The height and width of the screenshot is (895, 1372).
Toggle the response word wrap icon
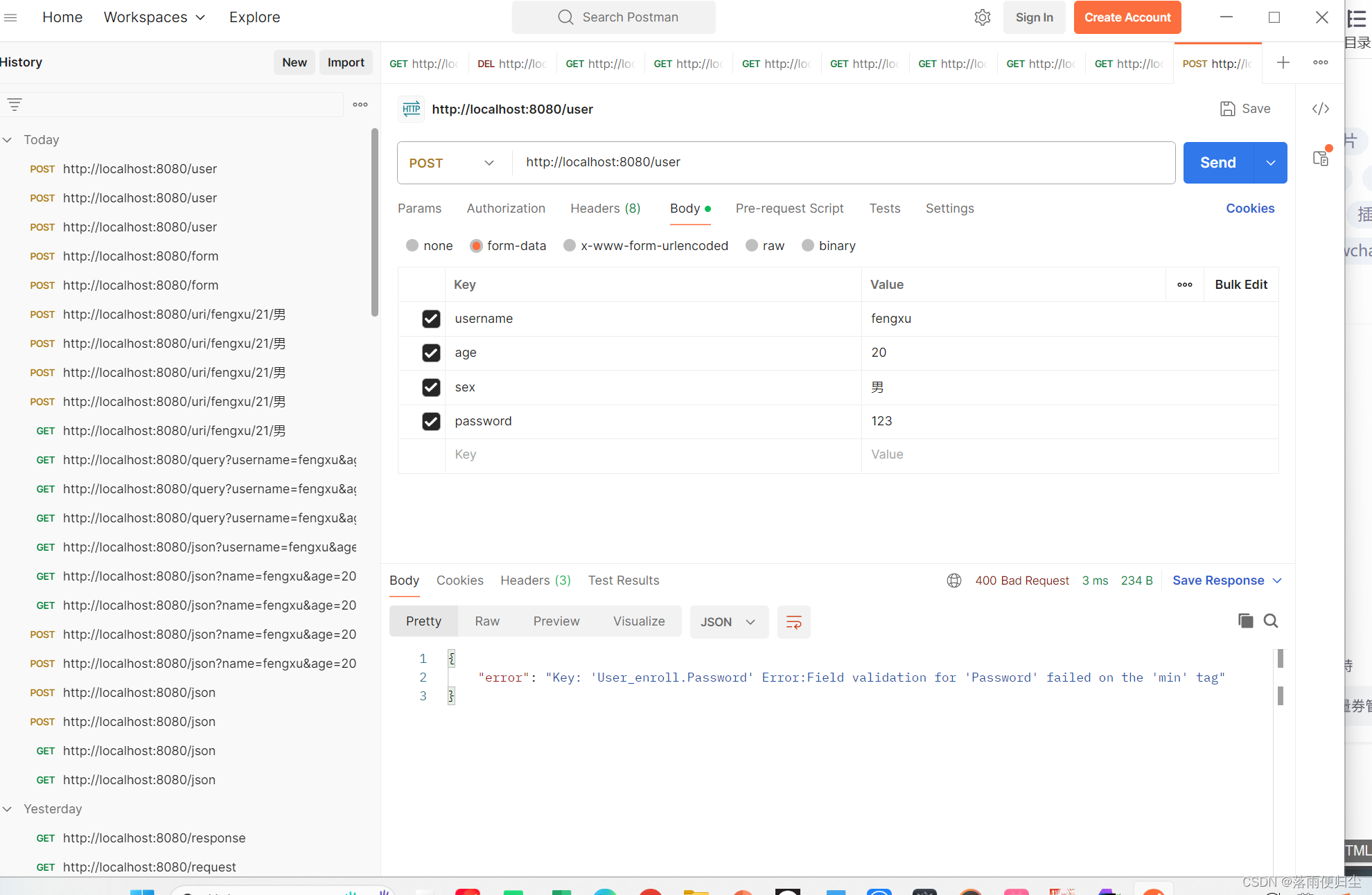click(794, 622)
